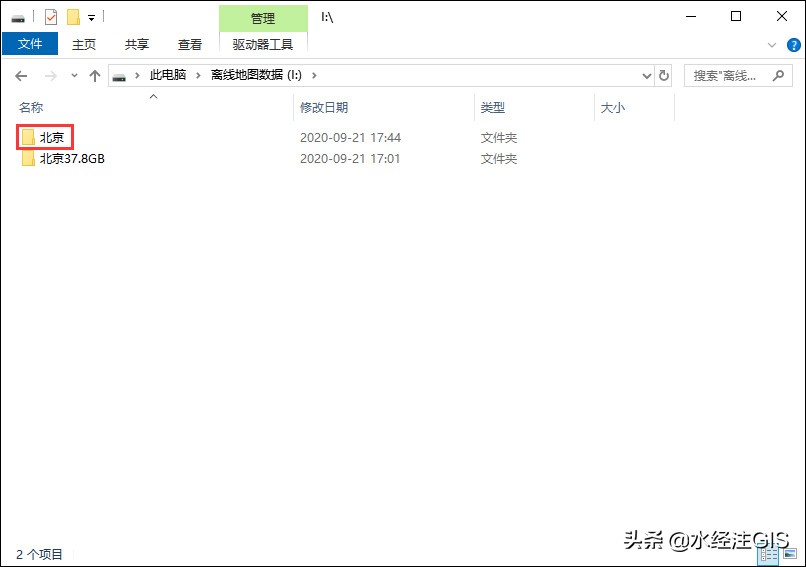Sort by the 类型 column header
Viewport: 806px width, 567px height.
tap(493, 107)
